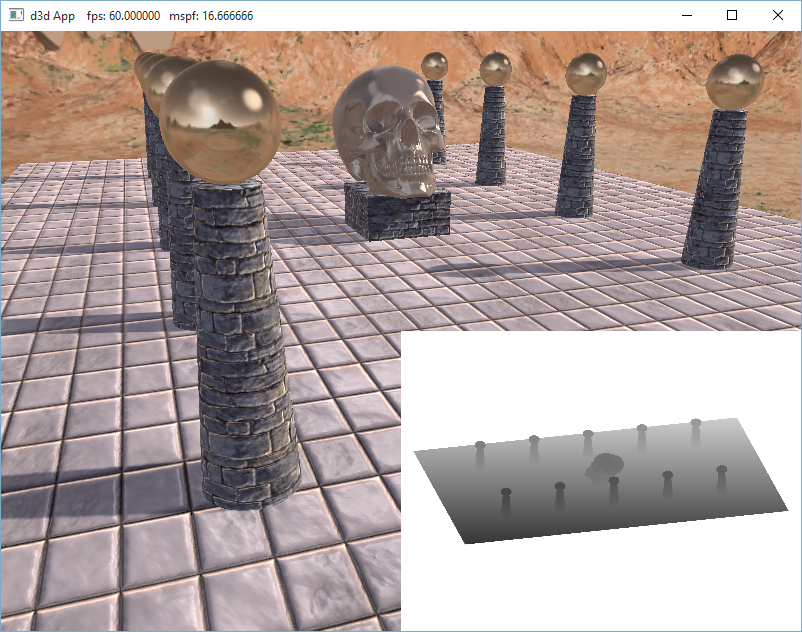Screen dimensions: 802x632
Task: Pick the small distant sphere behind the skull
Action: point(434,66)
